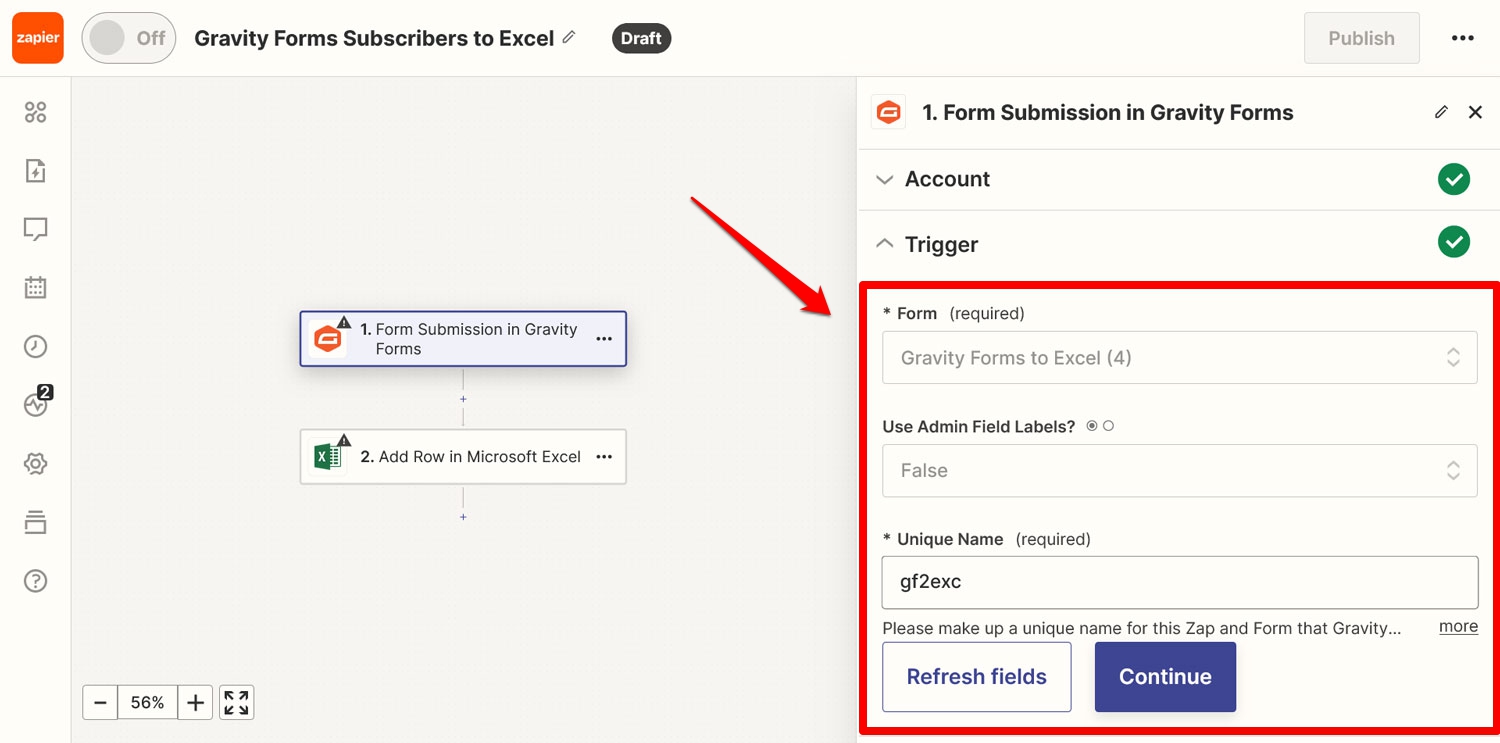The width and height of the screenshot is (1500, 743).
Task: Collapse the Trigger section
Action: [1178, 244]
